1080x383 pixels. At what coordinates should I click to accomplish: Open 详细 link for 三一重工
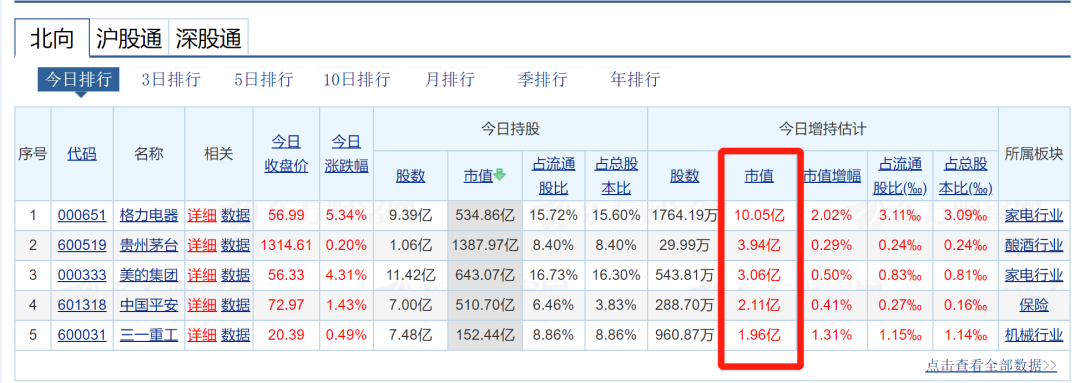[202, 335]
